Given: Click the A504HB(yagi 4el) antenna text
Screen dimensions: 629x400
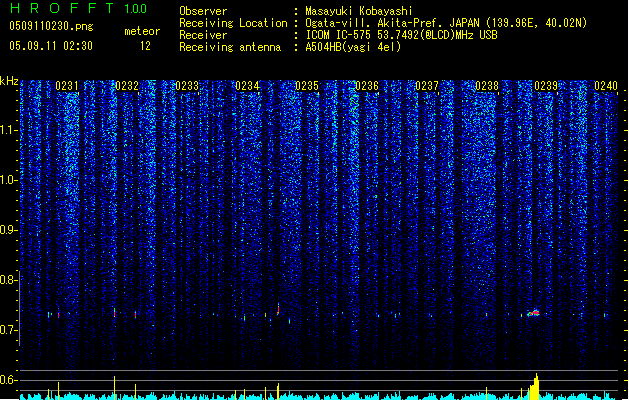Looking at the screenshot, I should point(353,47).
